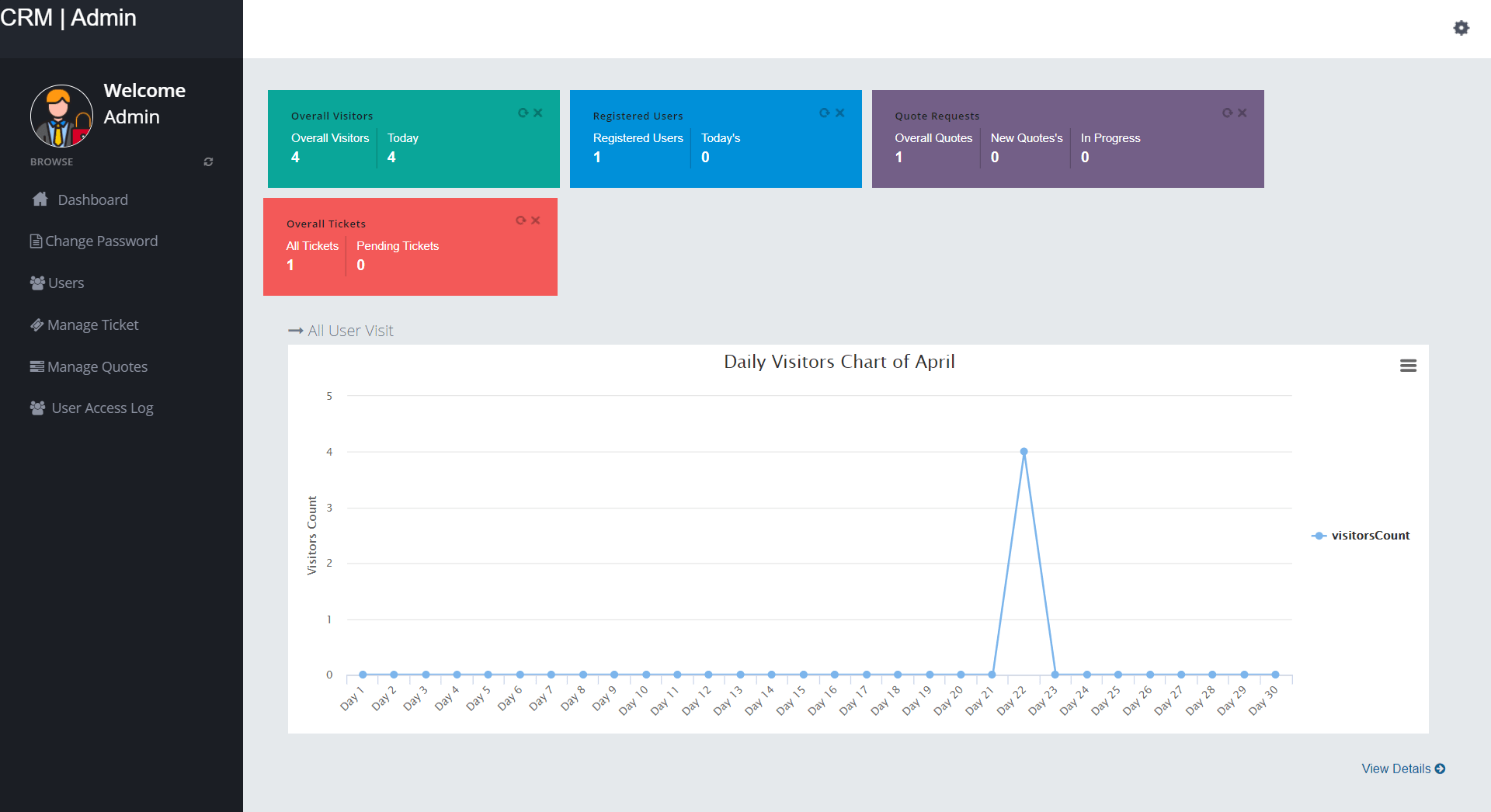
Task: Open Change Password page
Action: (x=101, y=241)
